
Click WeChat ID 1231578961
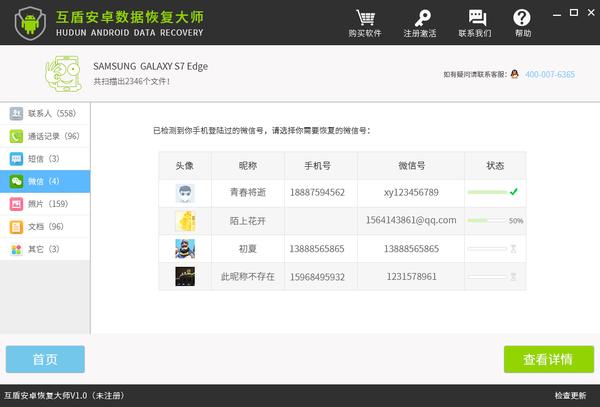click(x=411, y=277)
